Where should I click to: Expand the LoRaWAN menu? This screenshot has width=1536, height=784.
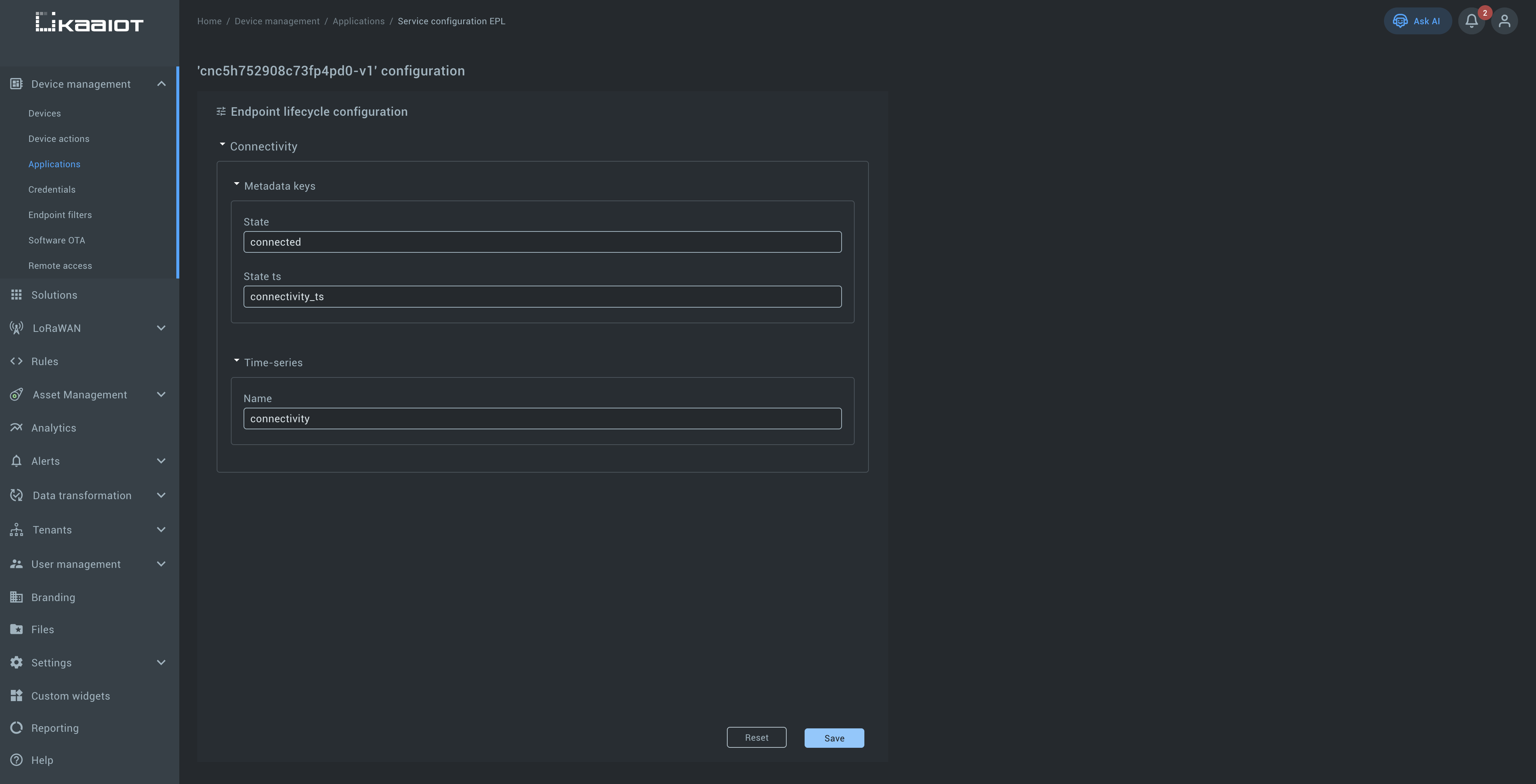(161, 328)
